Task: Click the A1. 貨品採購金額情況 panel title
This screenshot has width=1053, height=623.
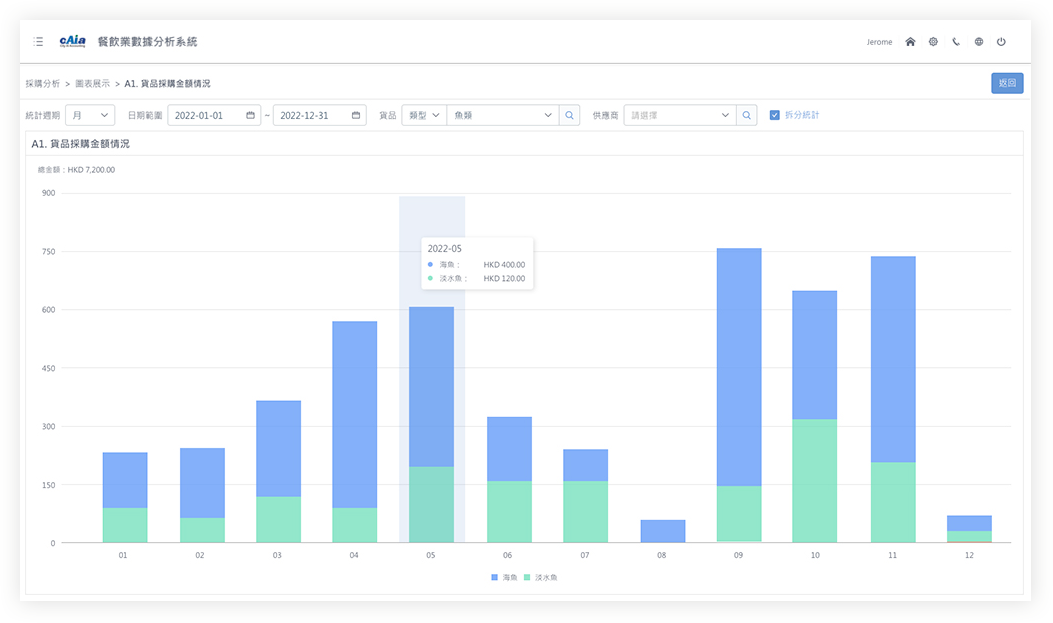Action: tap(81, 144)
